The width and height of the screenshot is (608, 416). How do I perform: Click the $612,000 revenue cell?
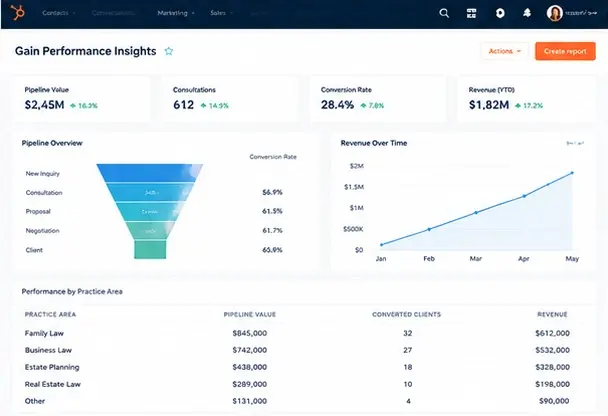pyautogui.click(x=553, y=333)
